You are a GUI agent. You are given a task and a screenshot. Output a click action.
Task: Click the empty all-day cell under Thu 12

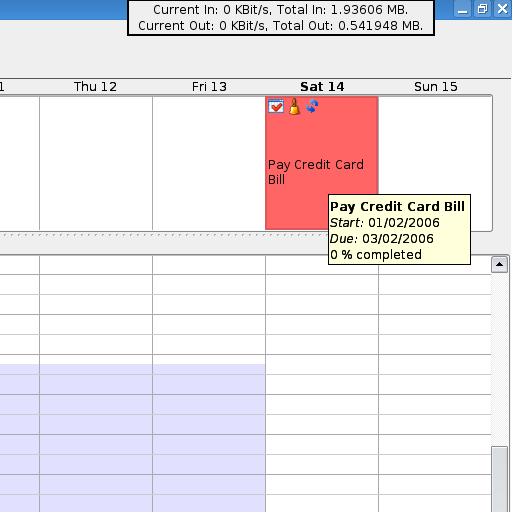pos(96,163)
